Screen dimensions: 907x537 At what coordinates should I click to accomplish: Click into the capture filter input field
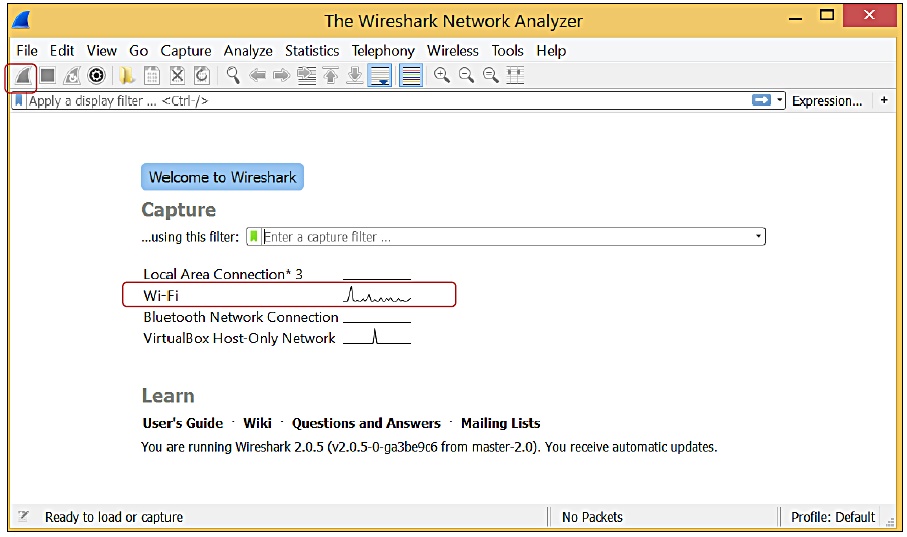[x=500, y=237]
